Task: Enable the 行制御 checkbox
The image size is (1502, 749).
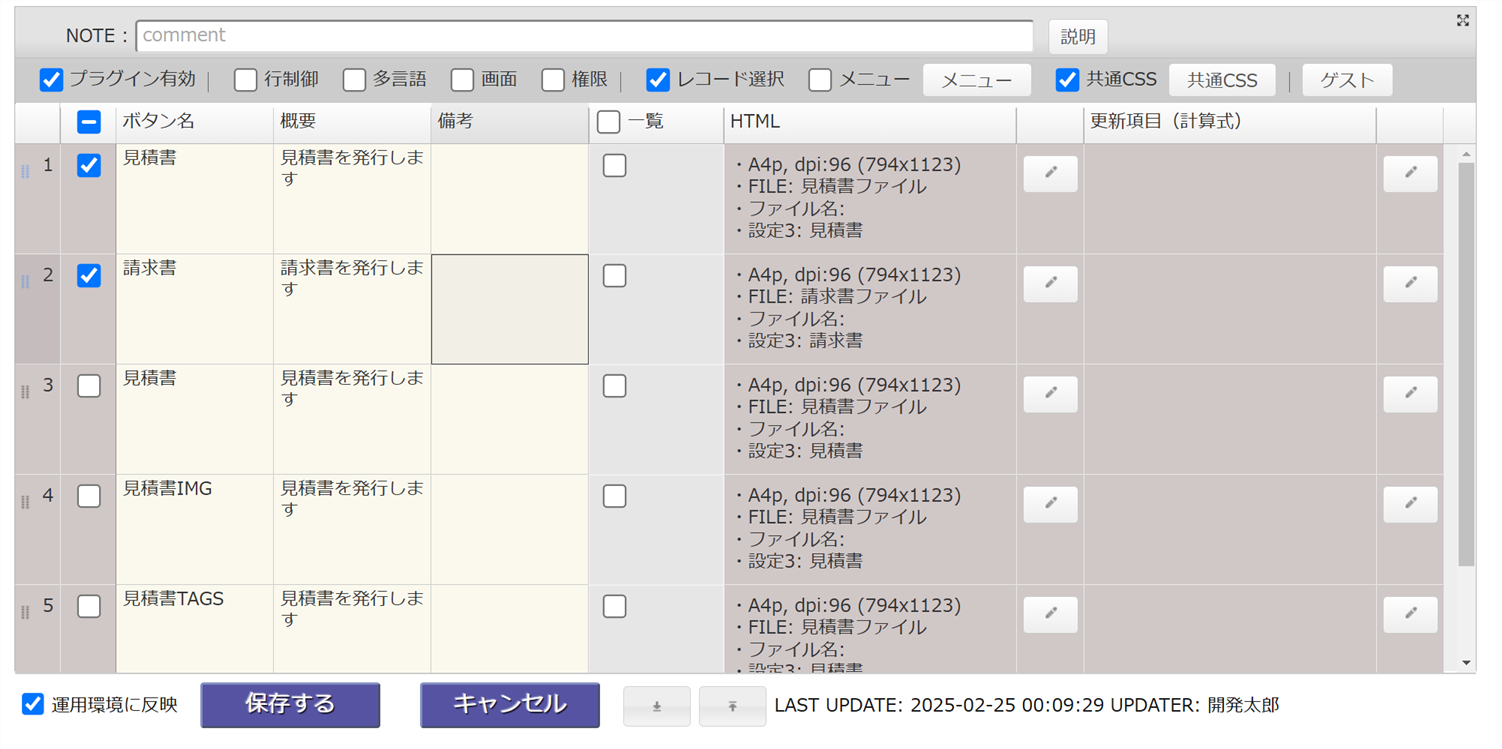Action: (x=246, y=80)
